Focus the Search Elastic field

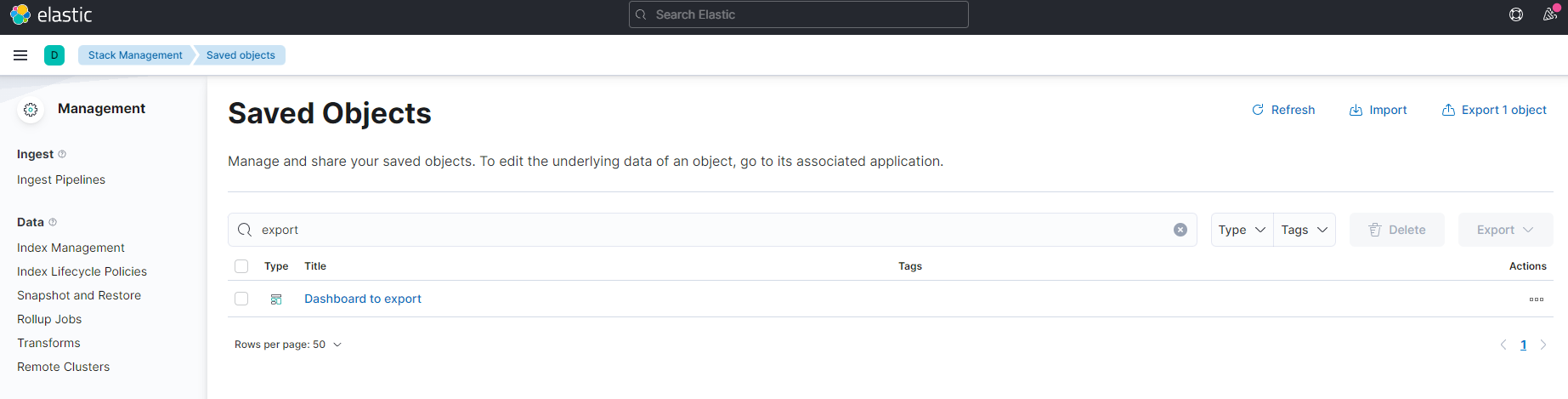point(799,14)
